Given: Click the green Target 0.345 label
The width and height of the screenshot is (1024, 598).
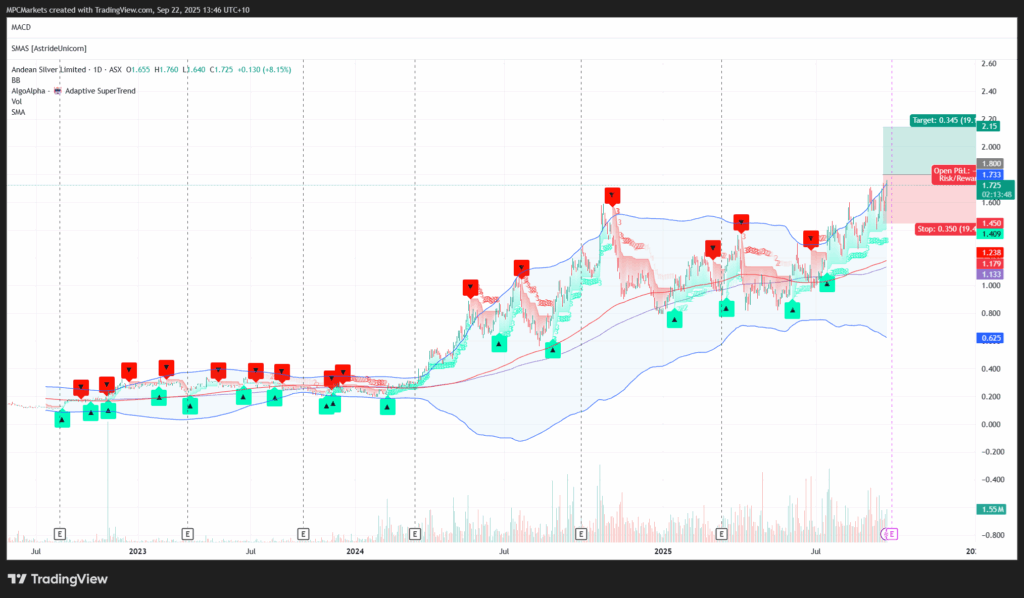Looking at the screenshot, I should point(943,120).
